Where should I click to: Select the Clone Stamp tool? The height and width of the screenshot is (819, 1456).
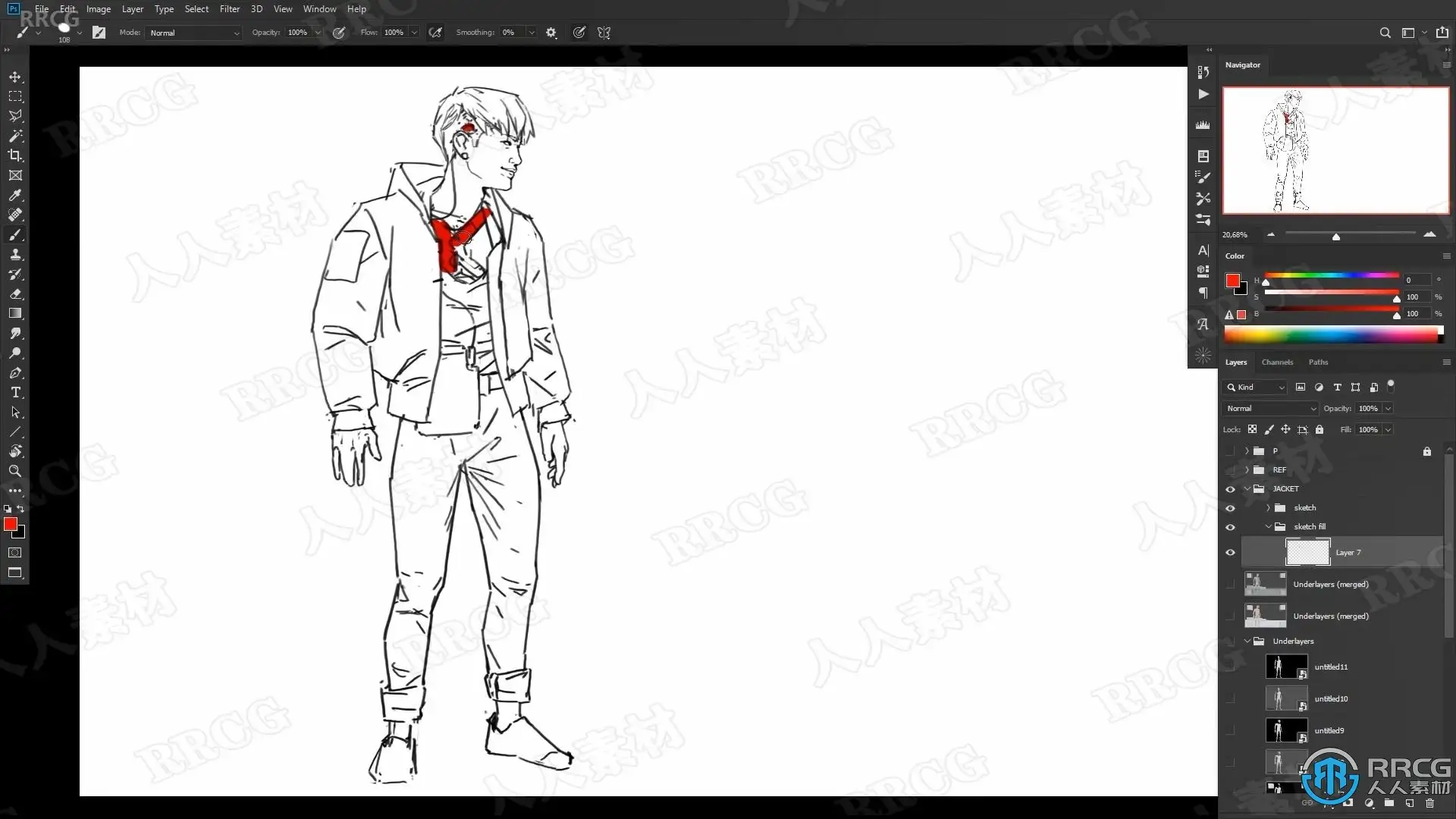(15, 255)
